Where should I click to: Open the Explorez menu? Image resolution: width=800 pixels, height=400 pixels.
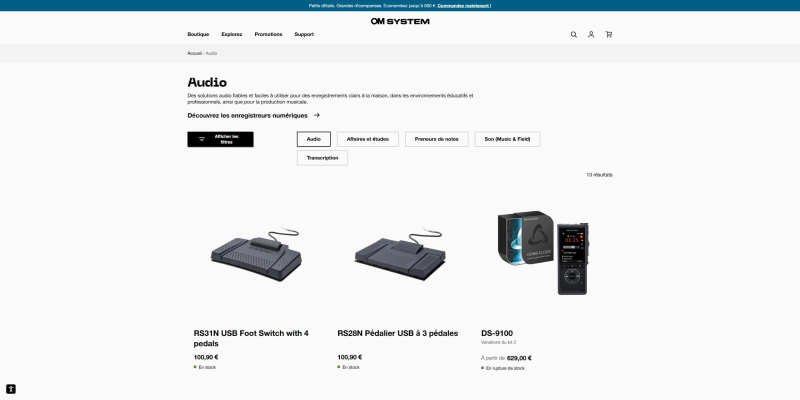coord(232,34)
